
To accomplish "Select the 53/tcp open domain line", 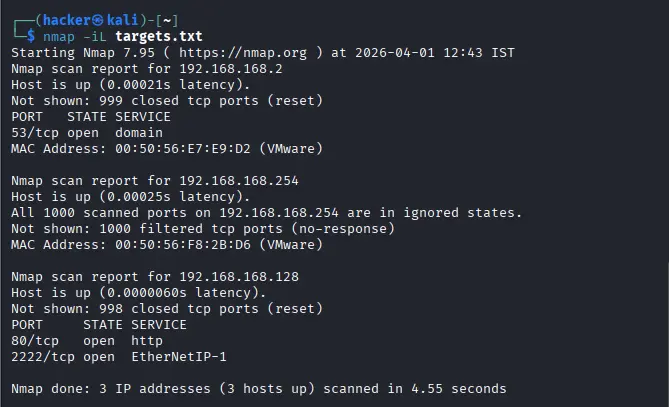I will 86,133.
